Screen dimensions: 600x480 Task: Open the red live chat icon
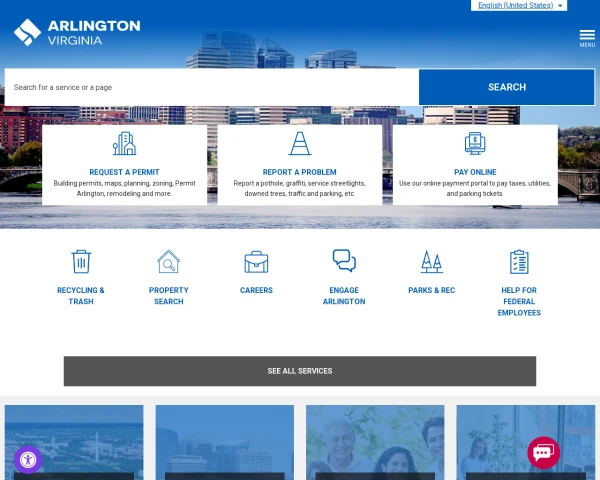[544, 453]
